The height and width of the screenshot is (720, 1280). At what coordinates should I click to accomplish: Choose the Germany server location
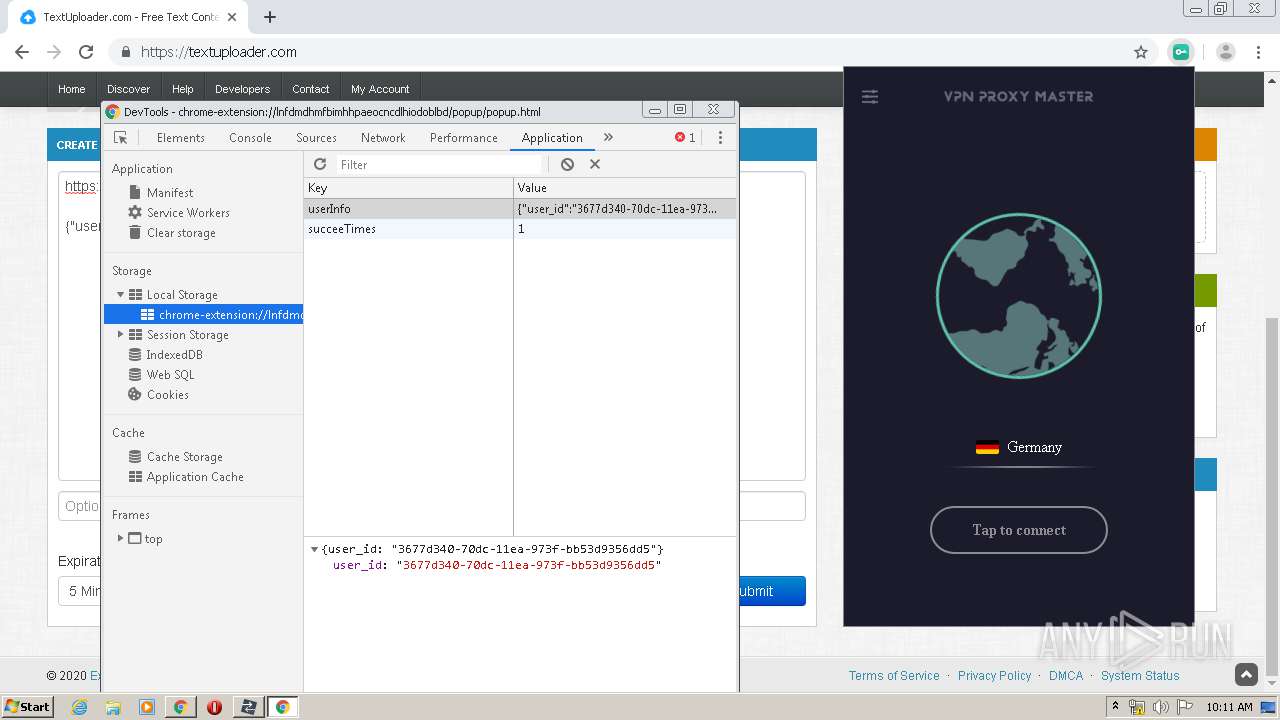tap(1018, 447)
